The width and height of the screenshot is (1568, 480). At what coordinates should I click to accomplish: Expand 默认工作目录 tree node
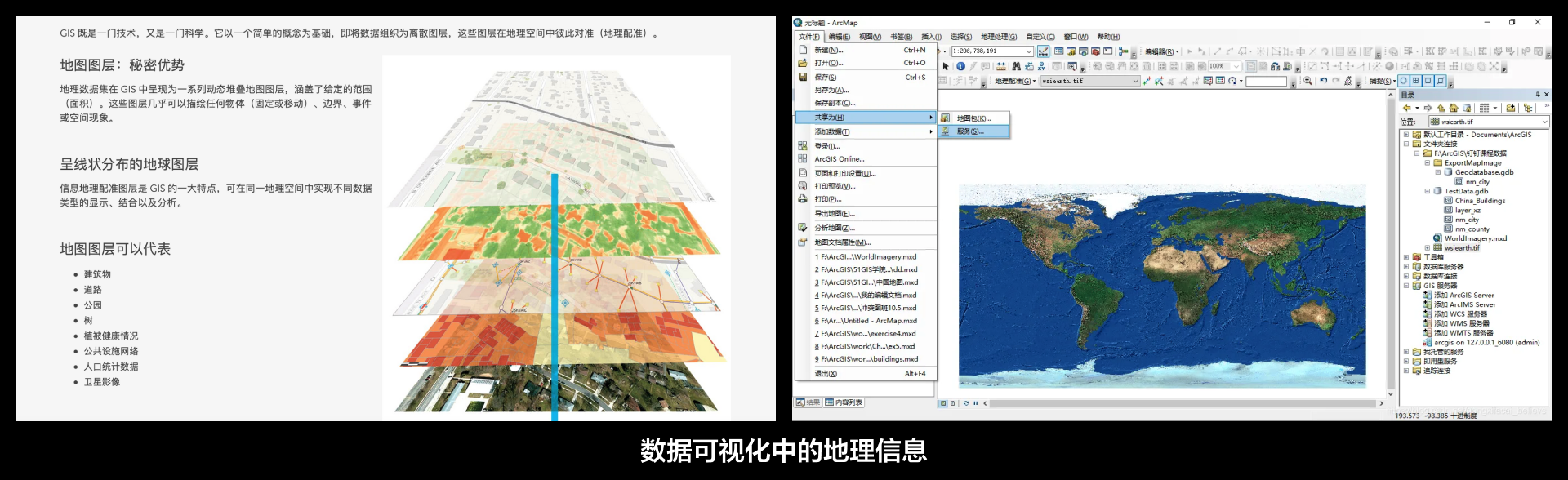[x=1406, y=135]
